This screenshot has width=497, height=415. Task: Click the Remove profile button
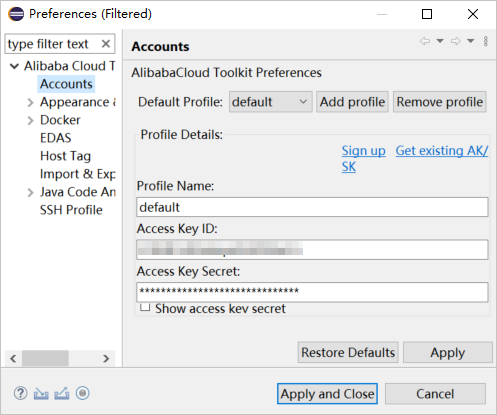click(x=440, y=102)
